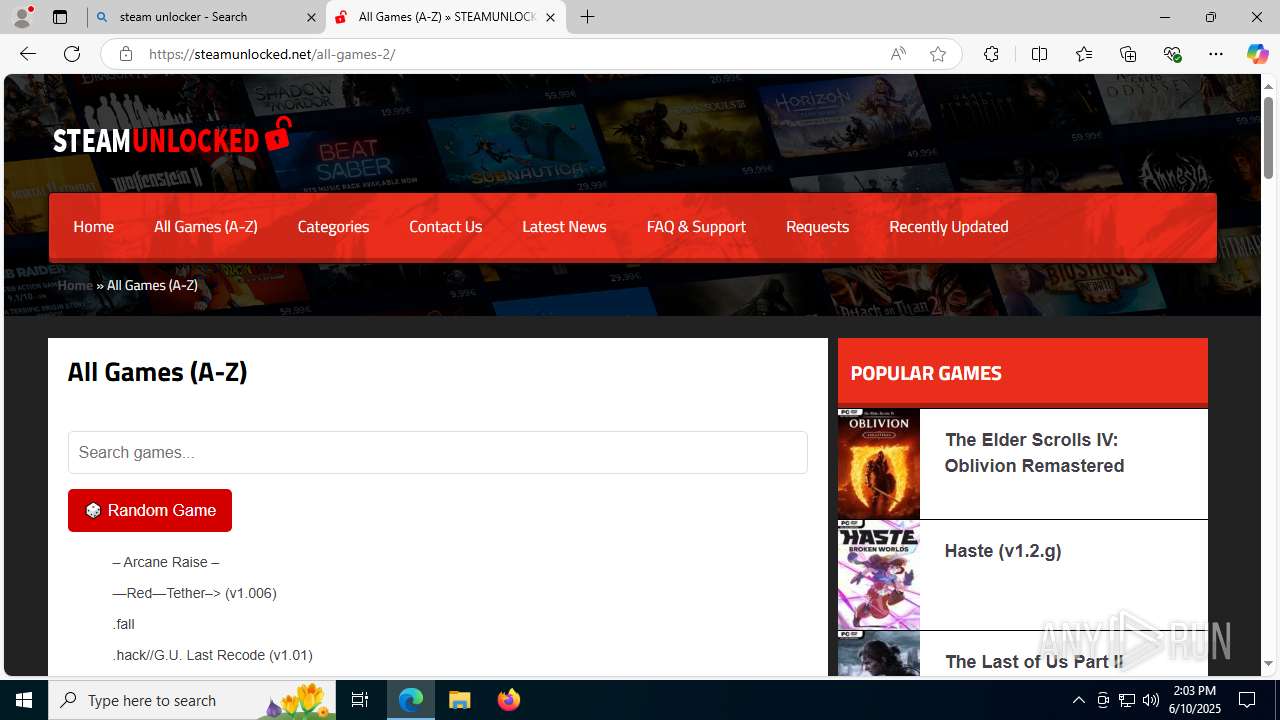
Task: Open the Requests menu item
Action: (817, 226)
